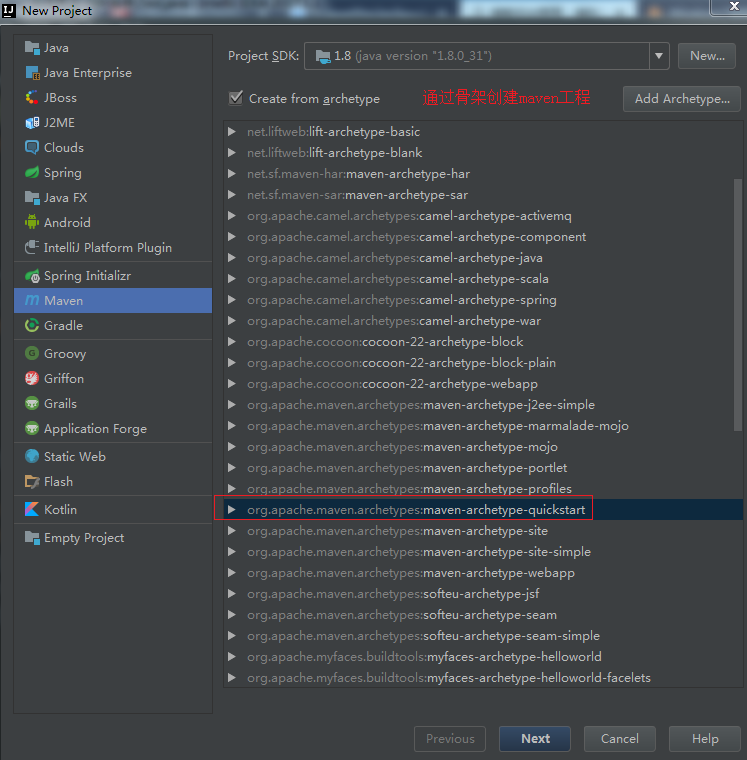Open the Project SDK dropdown arrow

[x=659, y=56]
